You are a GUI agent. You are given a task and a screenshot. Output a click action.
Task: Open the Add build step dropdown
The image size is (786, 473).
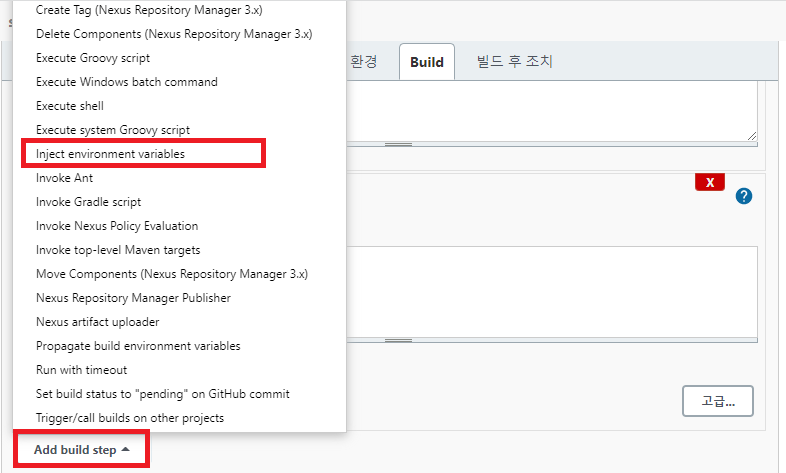[82, 449]
